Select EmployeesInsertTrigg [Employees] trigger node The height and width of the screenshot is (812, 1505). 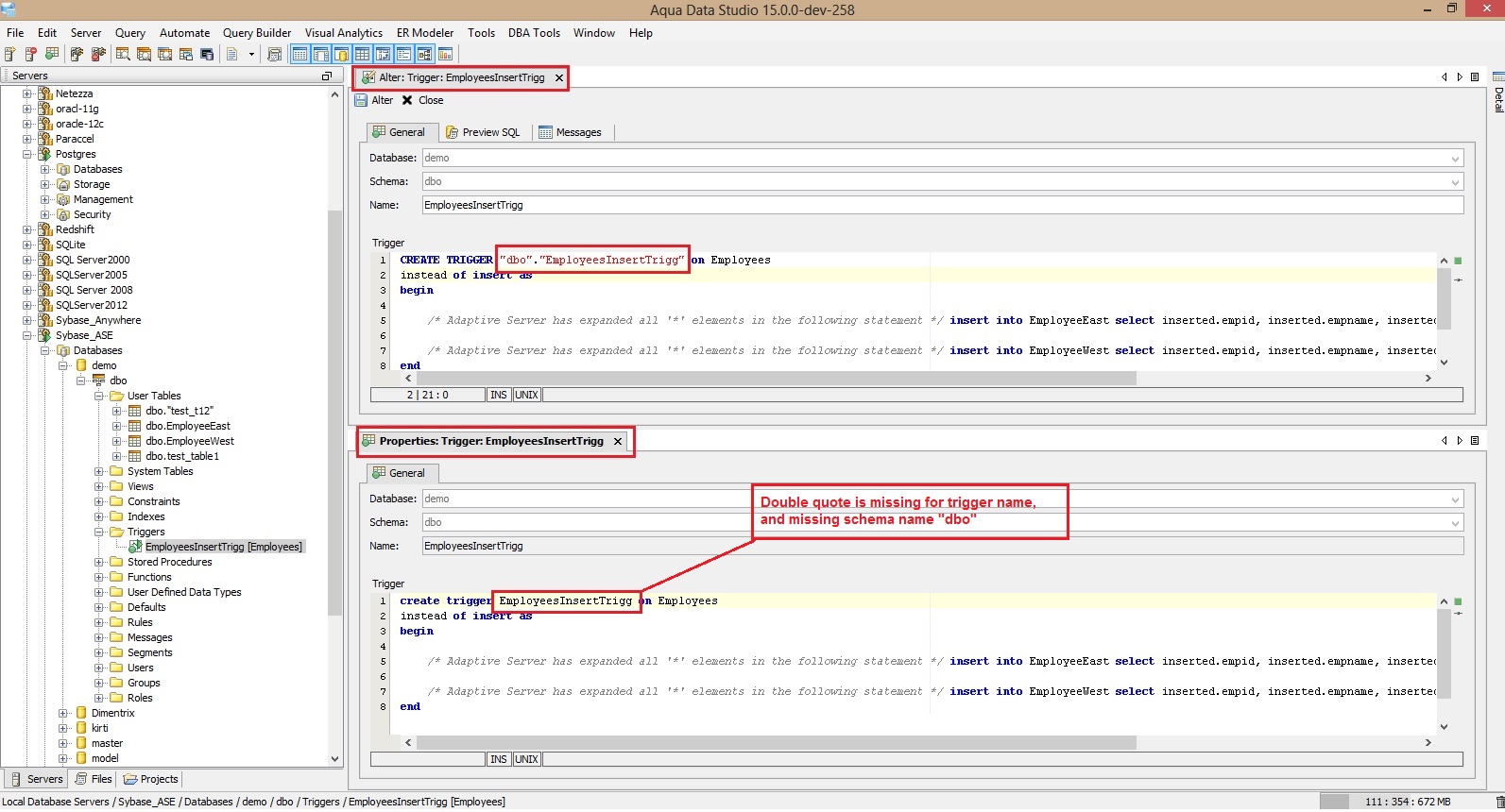224,547
